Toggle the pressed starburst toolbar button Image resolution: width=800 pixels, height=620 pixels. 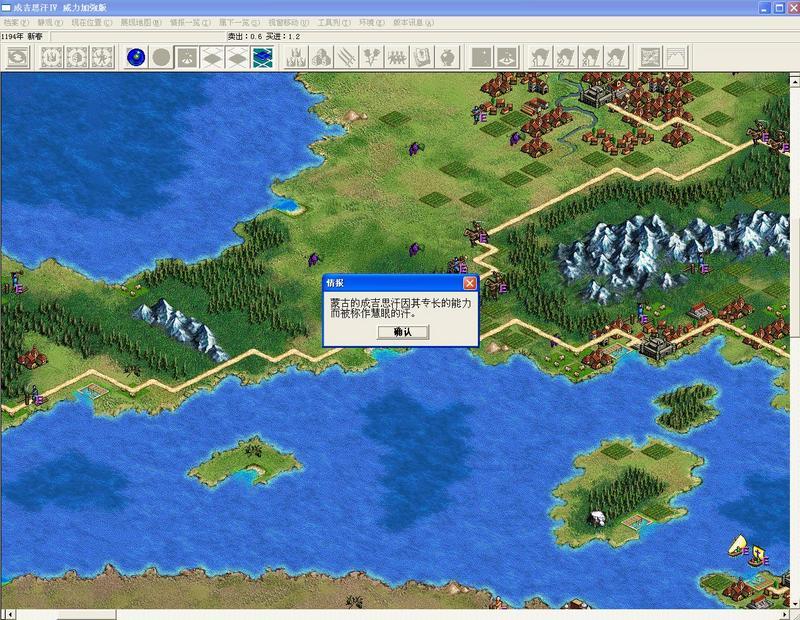186,57
